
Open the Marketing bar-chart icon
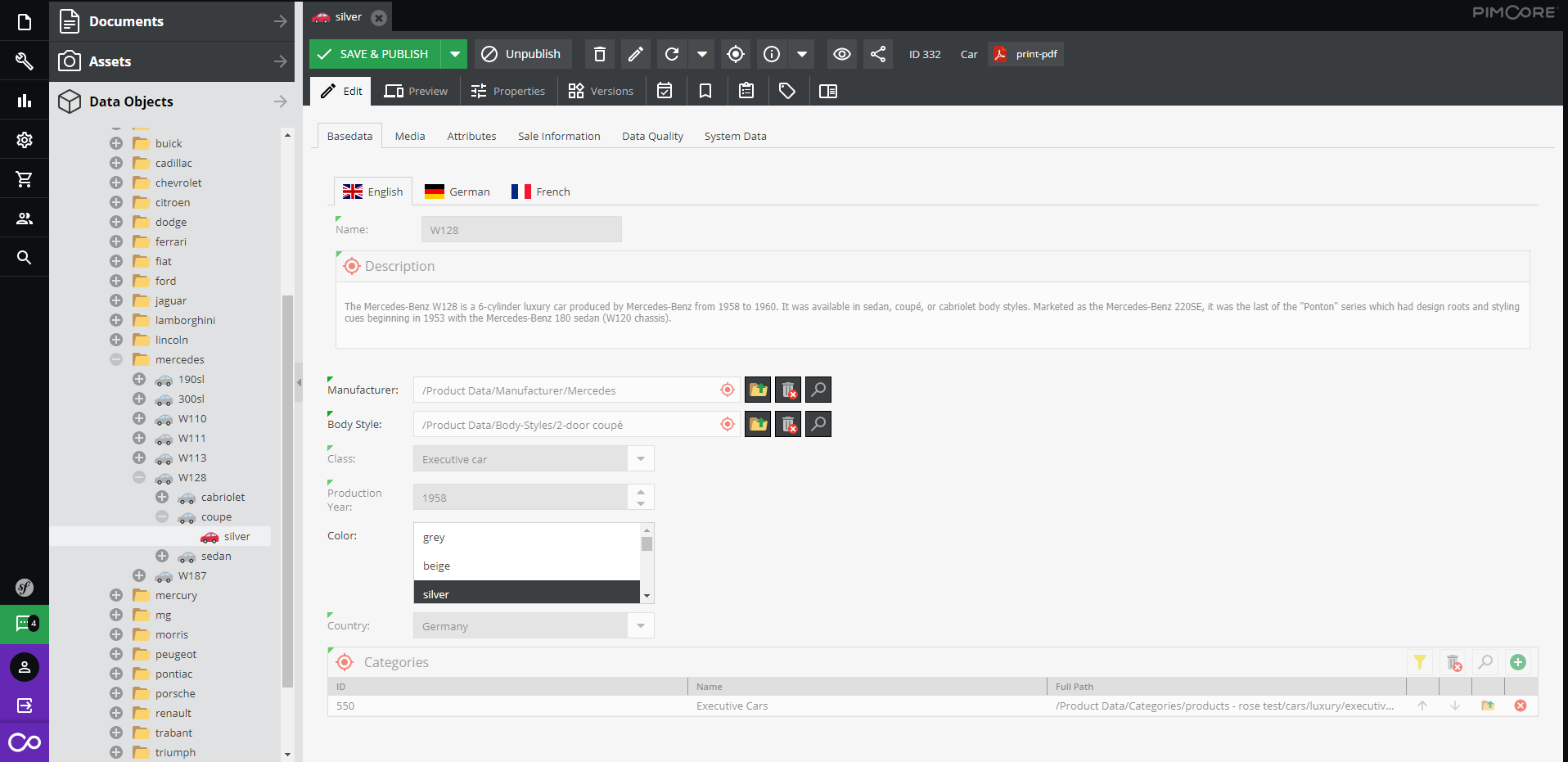pyautogui.click(x=25, y=101)
